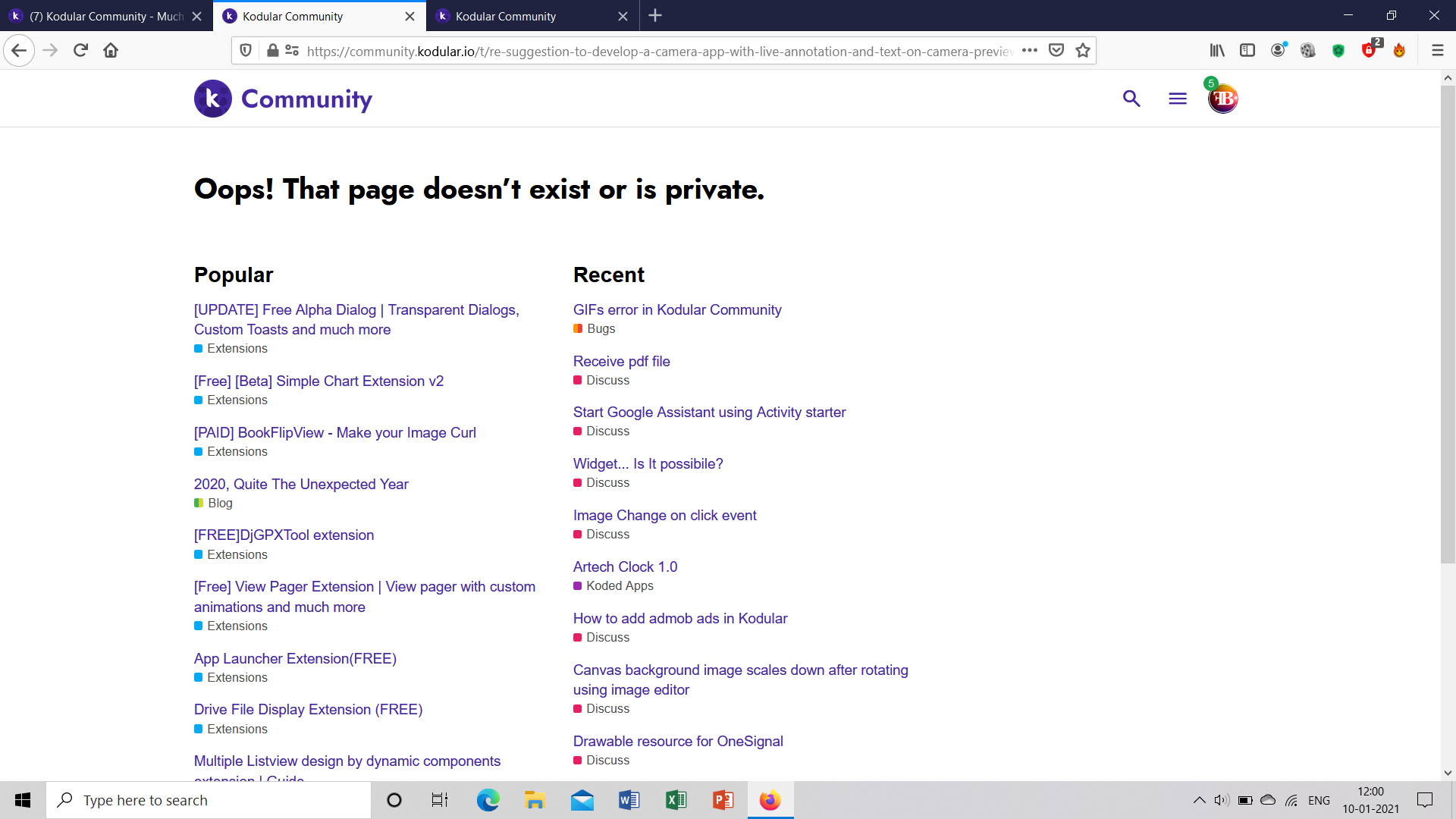Click the red extension icon with badge 2
The height and width of the screenshot is (819, 1456).
click(1370, 49)
